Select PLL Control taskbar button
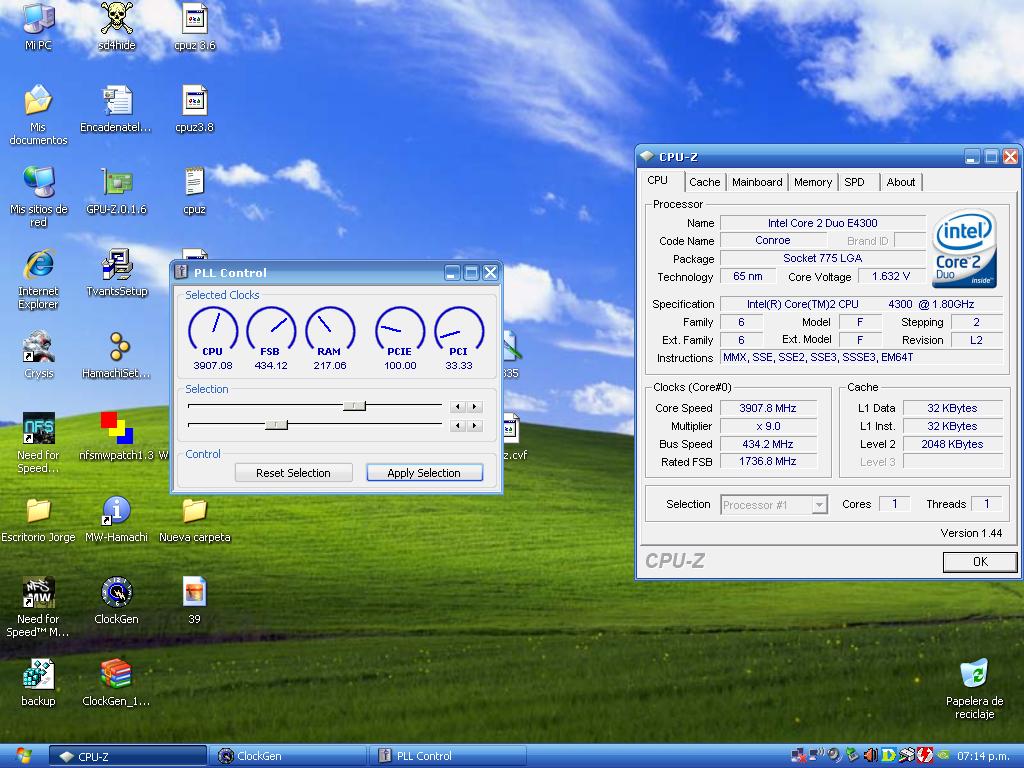Viewport: 1024px width, 768px height. pos(447,756)
